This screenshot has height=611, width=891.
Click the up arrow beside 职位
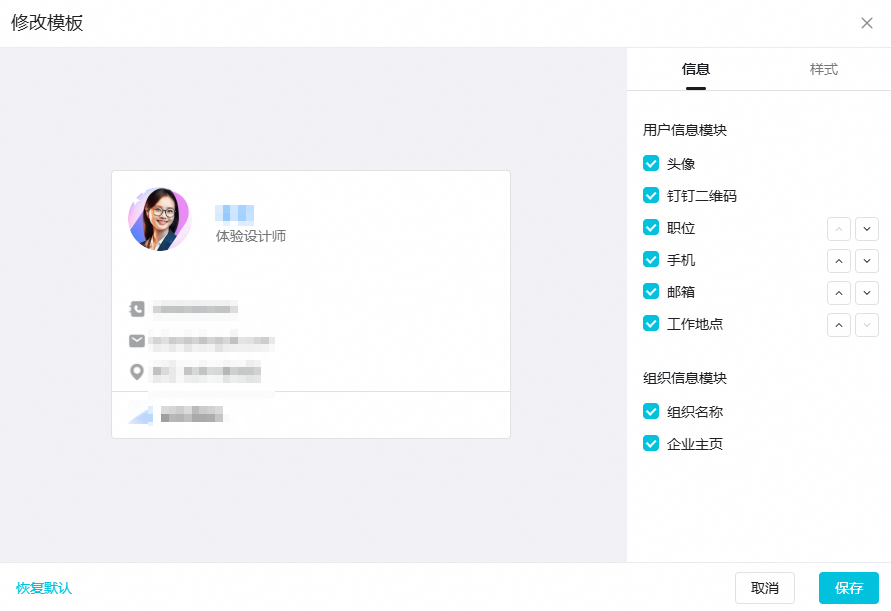[x=839, y=229]
